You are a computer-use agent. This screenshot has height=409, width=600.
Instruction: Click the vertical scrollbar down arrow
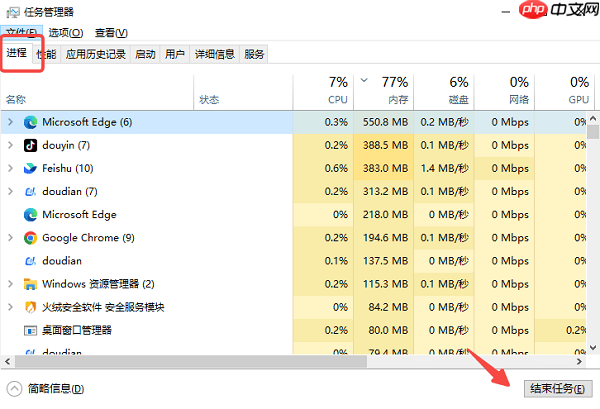pyautogui.click(x=593, y=348)
